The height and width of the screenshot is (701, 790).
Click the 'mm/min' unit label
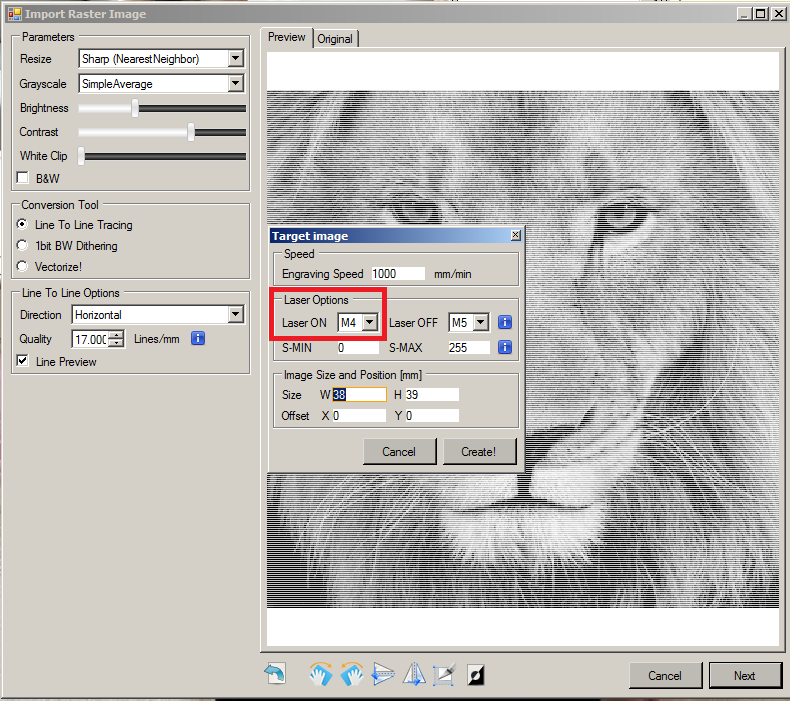[452, 274]
